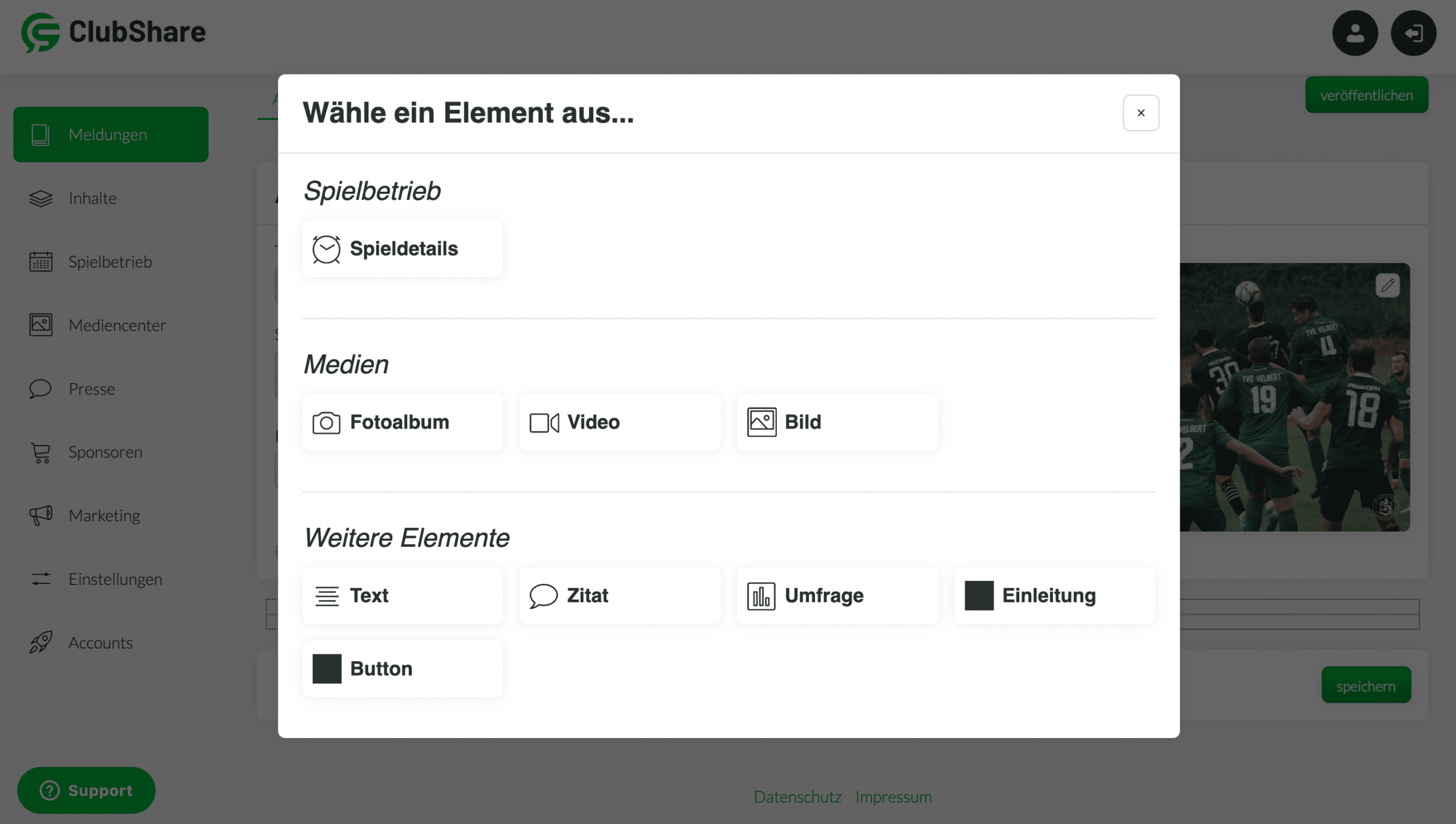1456x824 pixels.
Task: Choose the Bild element
Action: pyautogui.click(x=837, y=422)
